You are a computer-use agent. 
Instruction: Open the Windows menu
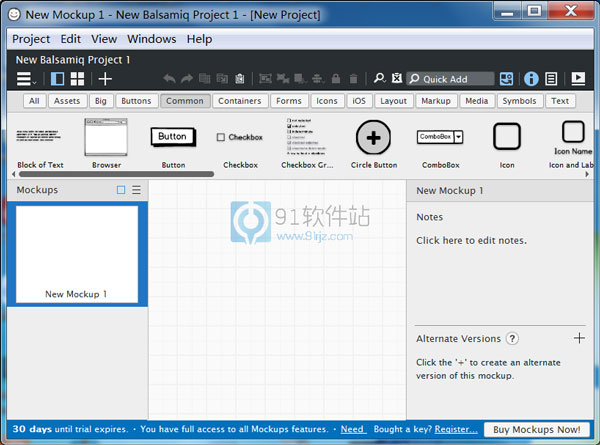[x=152, y=39]
